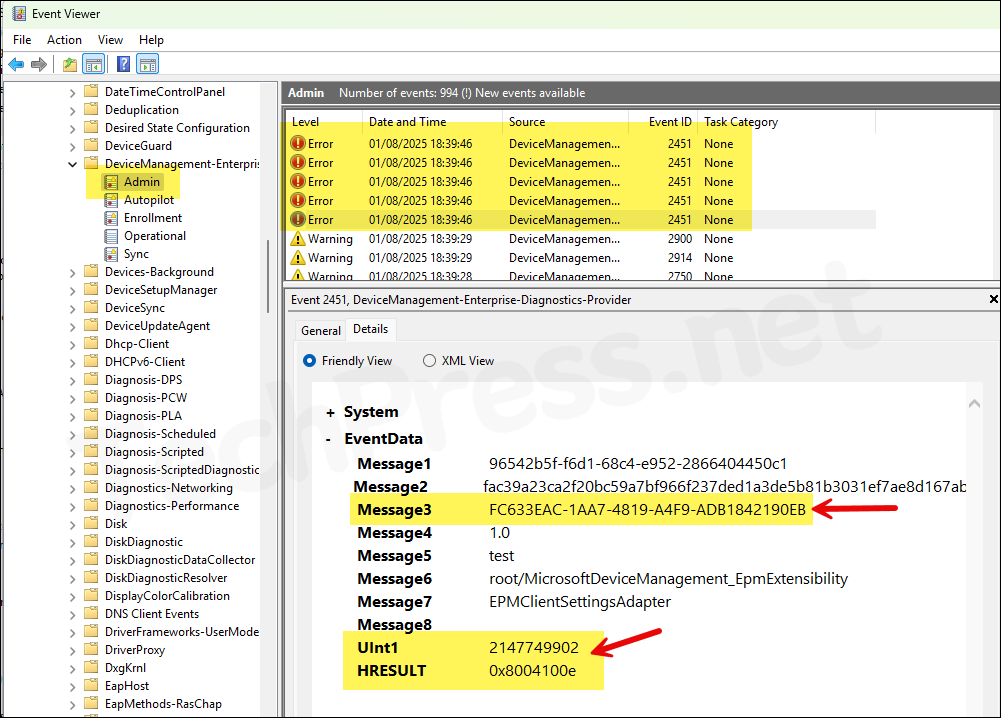Click the Message1 GUID value

pos(638,464)
